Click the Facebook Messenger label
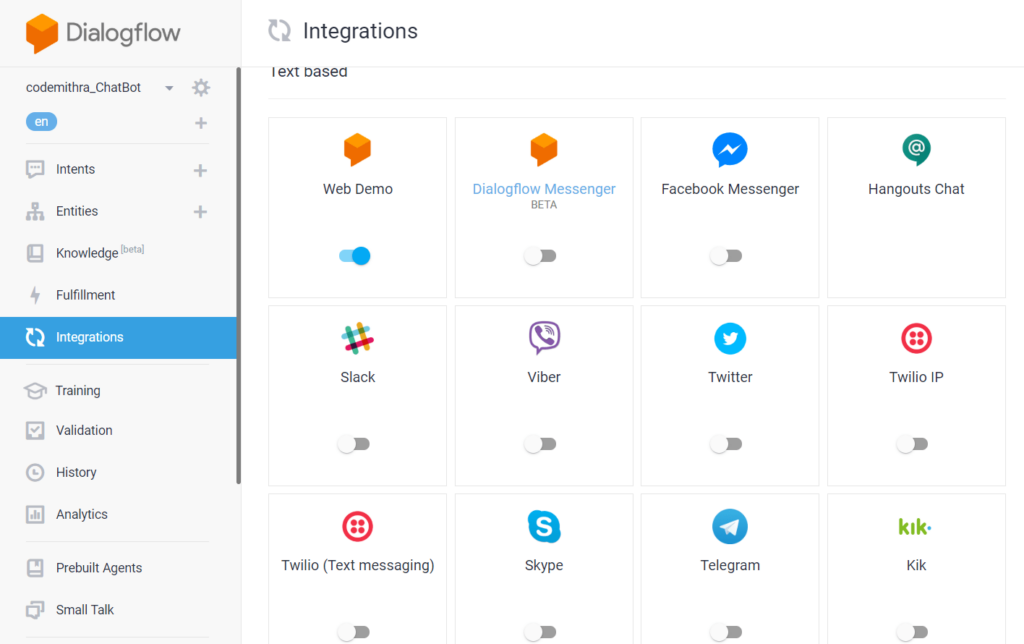The width and height of the screenshot is (1024, 644). [x=730, y=189]
